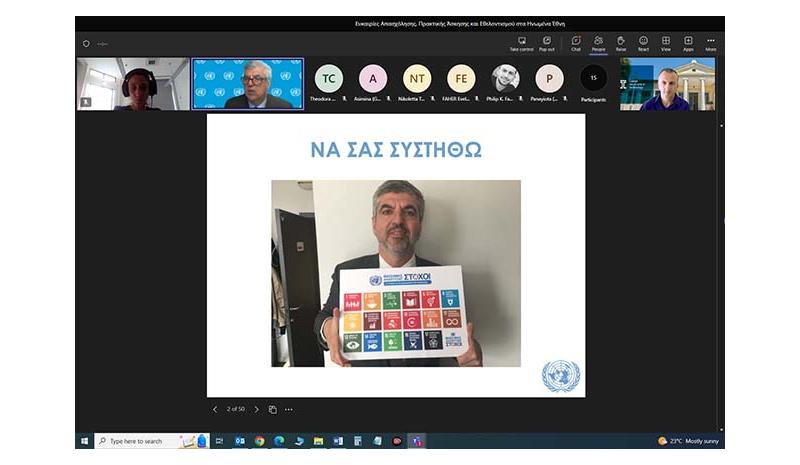Open the 15 more Participants bubble
Viewport: 800px width, 465px height.
[593, 79]
